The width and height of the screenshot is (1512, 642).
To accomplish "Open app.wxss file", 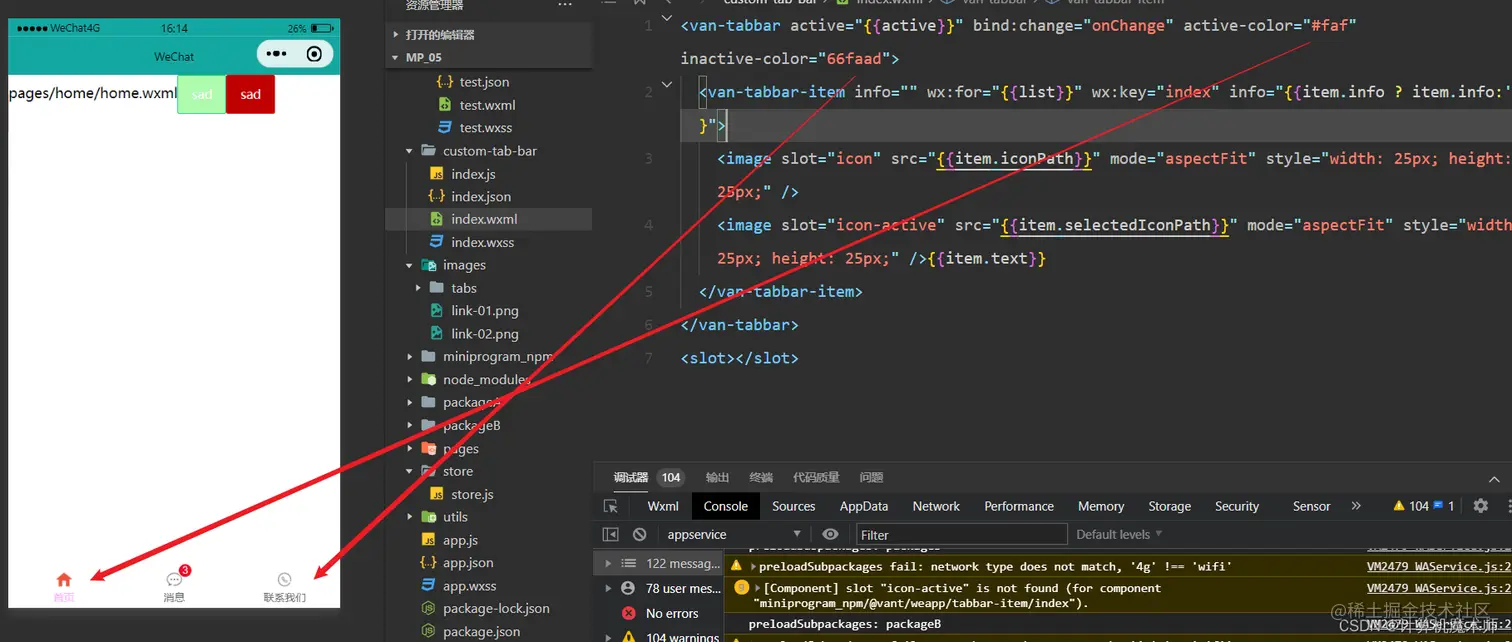I will click(470, 586).
